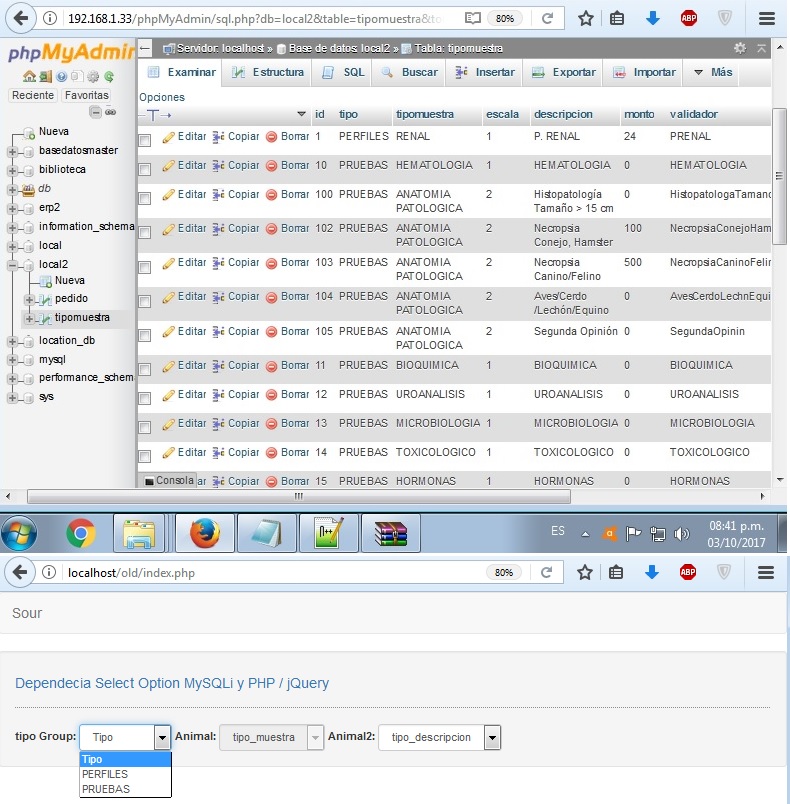790x804 pixels.
Task: Click the page settings gear icon in phpMyAdmin
Action: point(740,48)
